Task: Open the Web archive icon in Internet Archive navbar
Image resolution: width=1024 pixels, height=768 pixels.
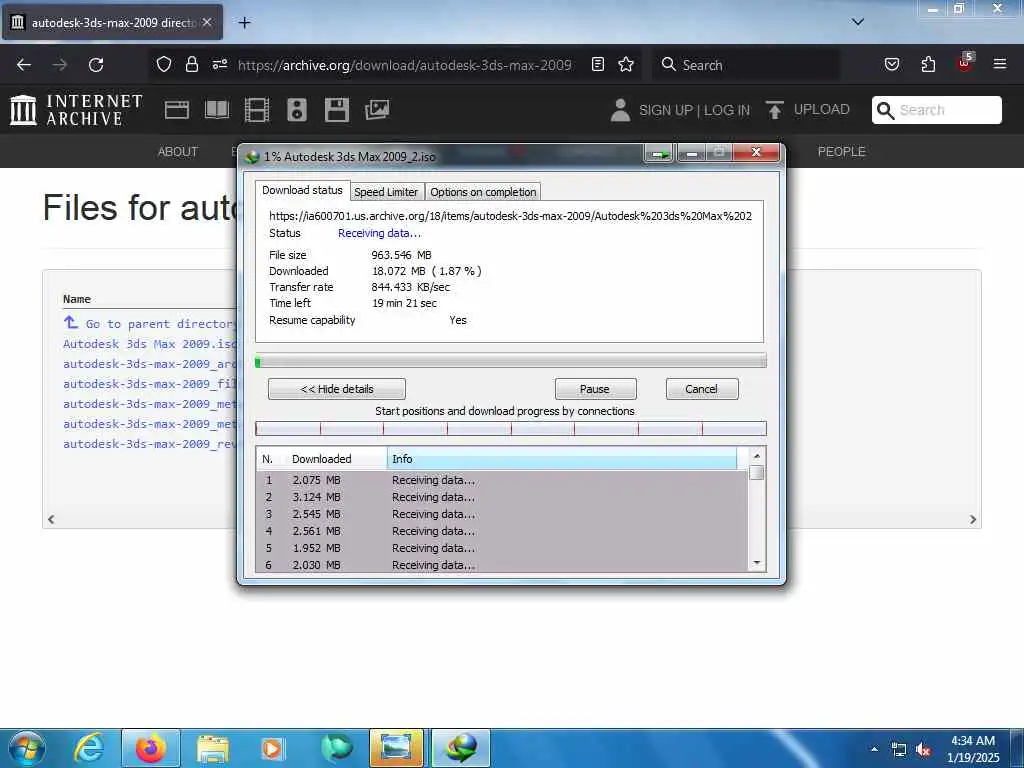Action: [177, 110]
